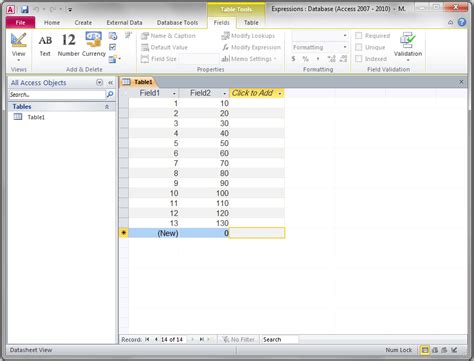
Task: Click the Undo arrow in Quick Access Toolbar
Action: (36, 9)
